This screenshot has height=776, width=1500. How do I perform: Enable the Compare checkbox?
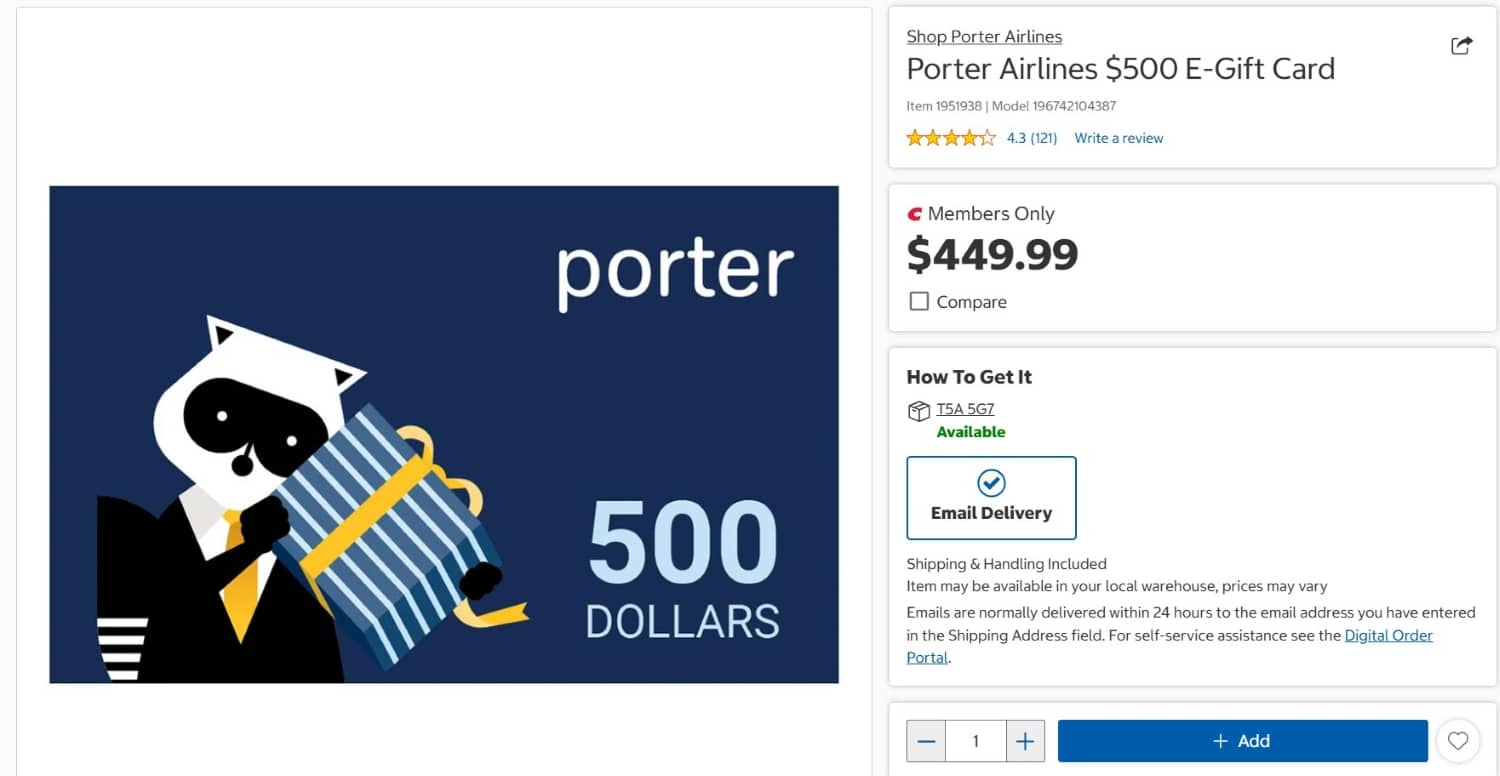[918, 301]
